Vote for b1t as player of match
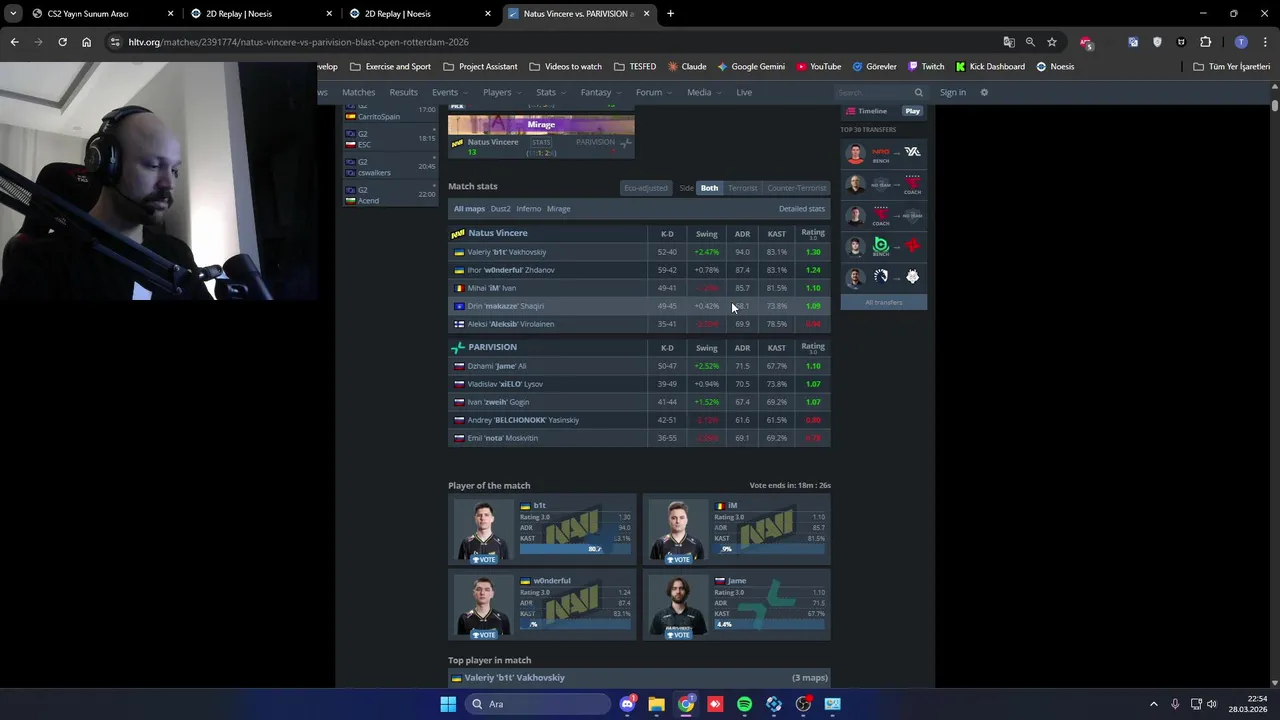Viewport: 1280px width, 720px height. click(485, 559)
